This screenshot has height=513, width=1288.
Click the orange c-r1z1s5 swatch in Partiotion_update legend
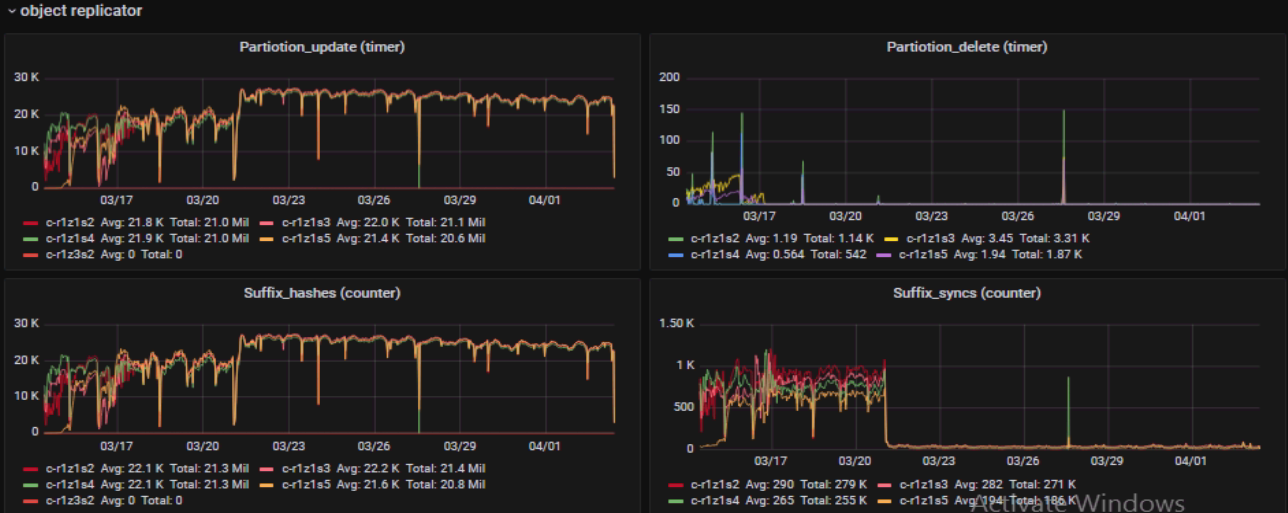(x=267, y=238)
